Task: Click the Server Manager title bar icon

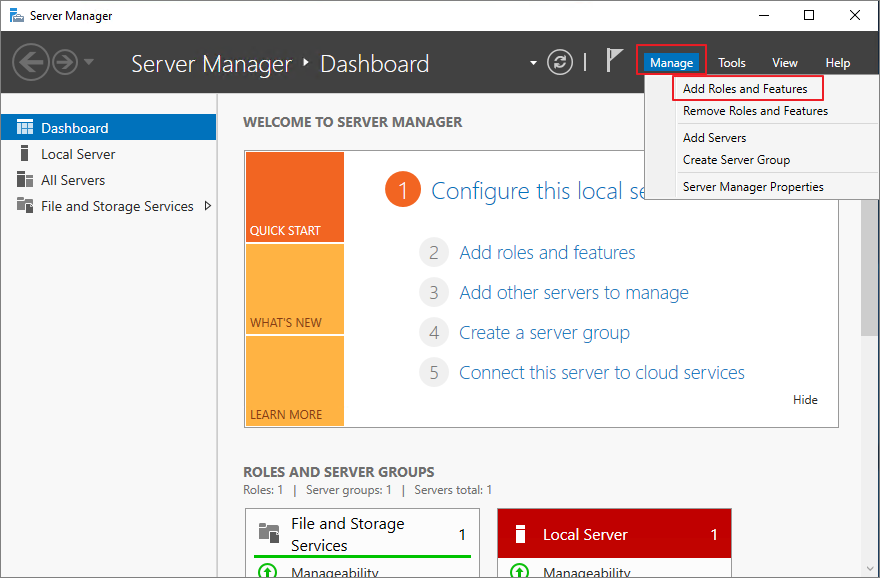Action: tap(17, 16)
